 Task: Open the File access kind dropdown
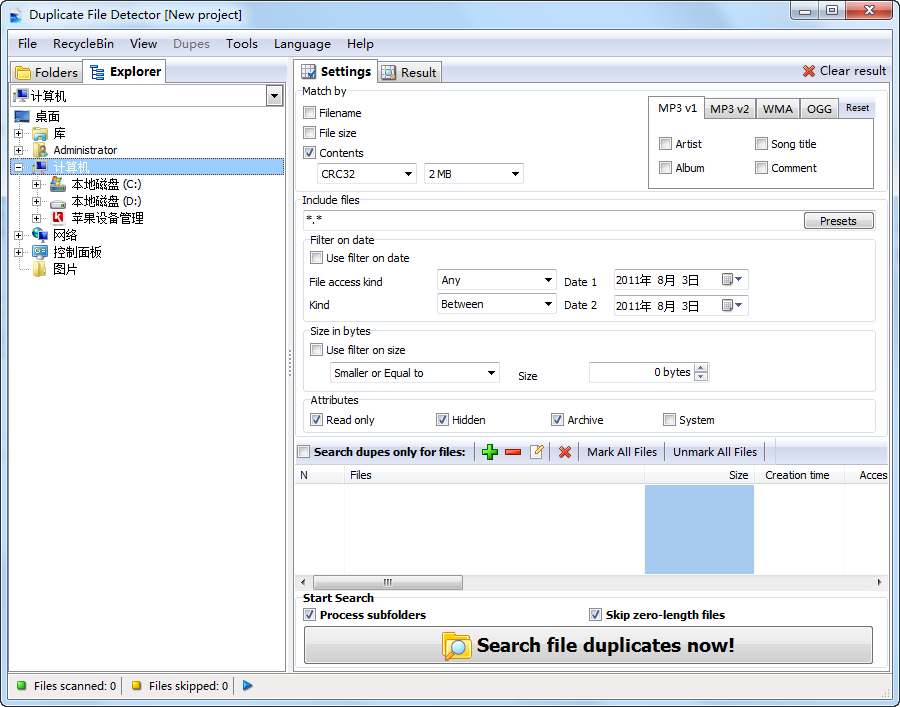(x=496, y=280)
